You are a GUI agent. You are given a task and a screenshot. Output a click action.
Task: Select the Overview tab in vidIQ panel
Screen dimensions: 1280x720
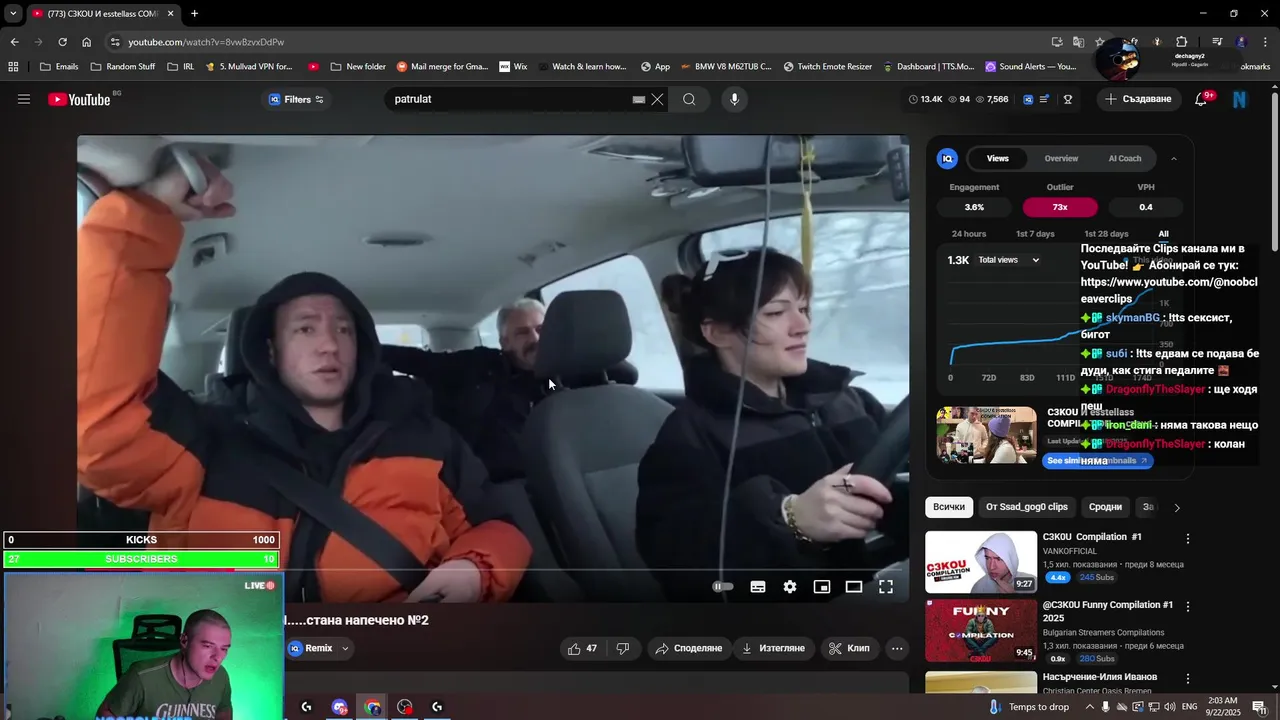1061,158
